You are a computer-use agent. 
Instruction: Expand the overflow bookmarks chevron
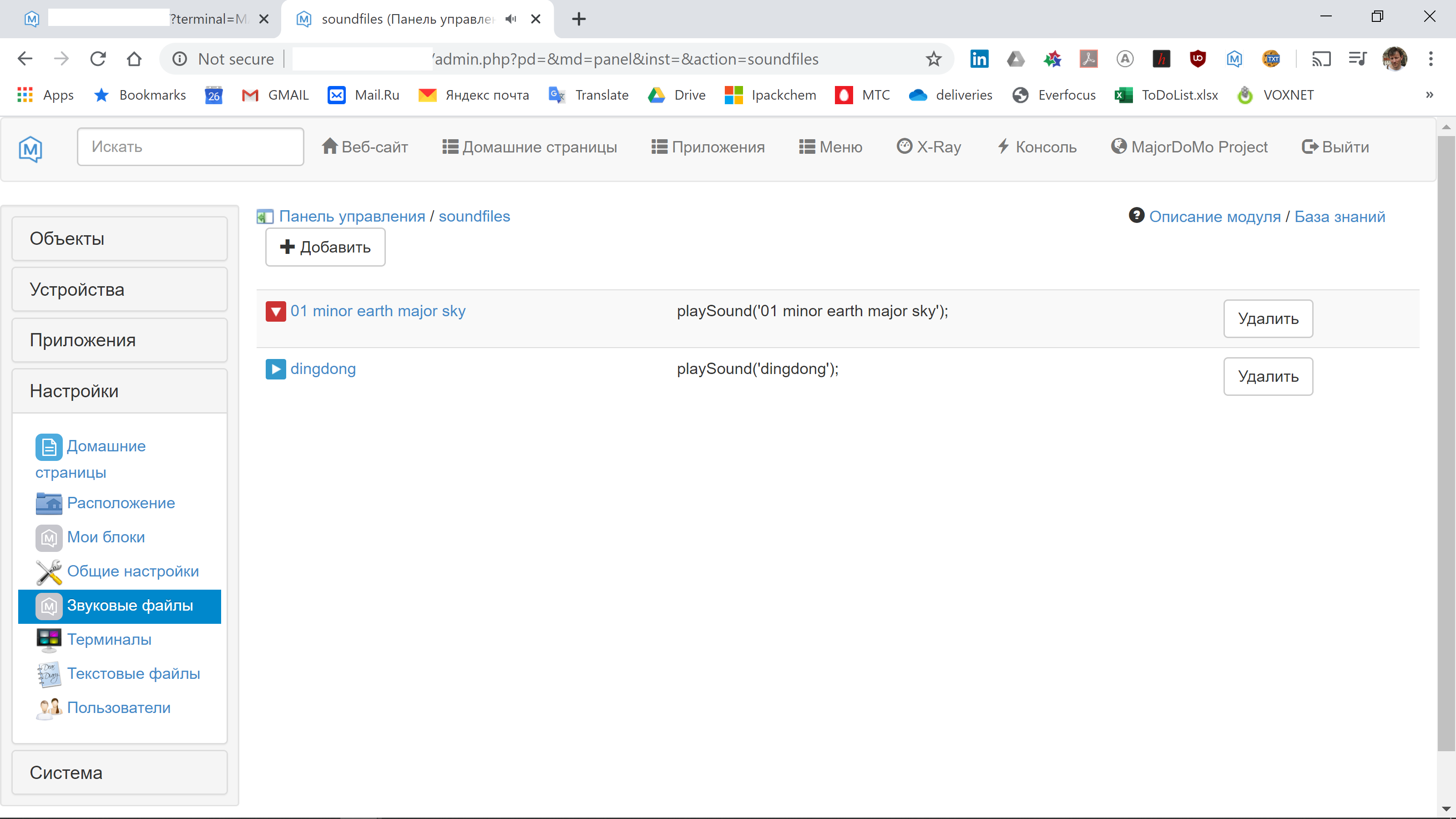coord(1430,94)
